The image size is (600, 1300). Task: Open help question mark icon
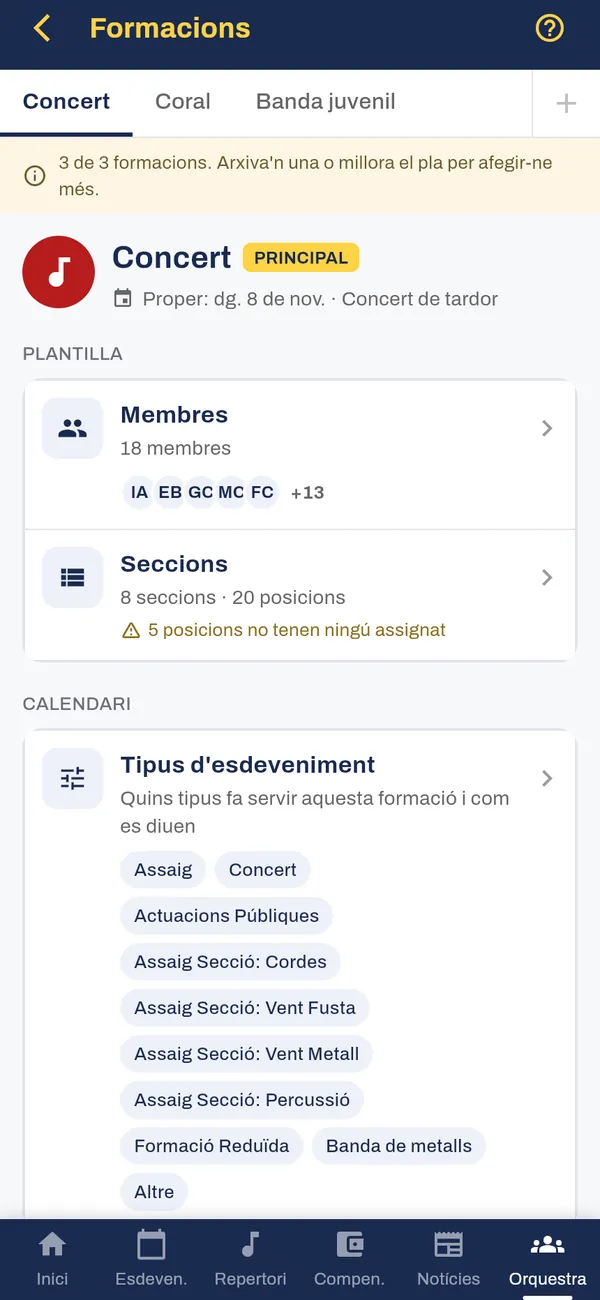(x=550, y=28)
